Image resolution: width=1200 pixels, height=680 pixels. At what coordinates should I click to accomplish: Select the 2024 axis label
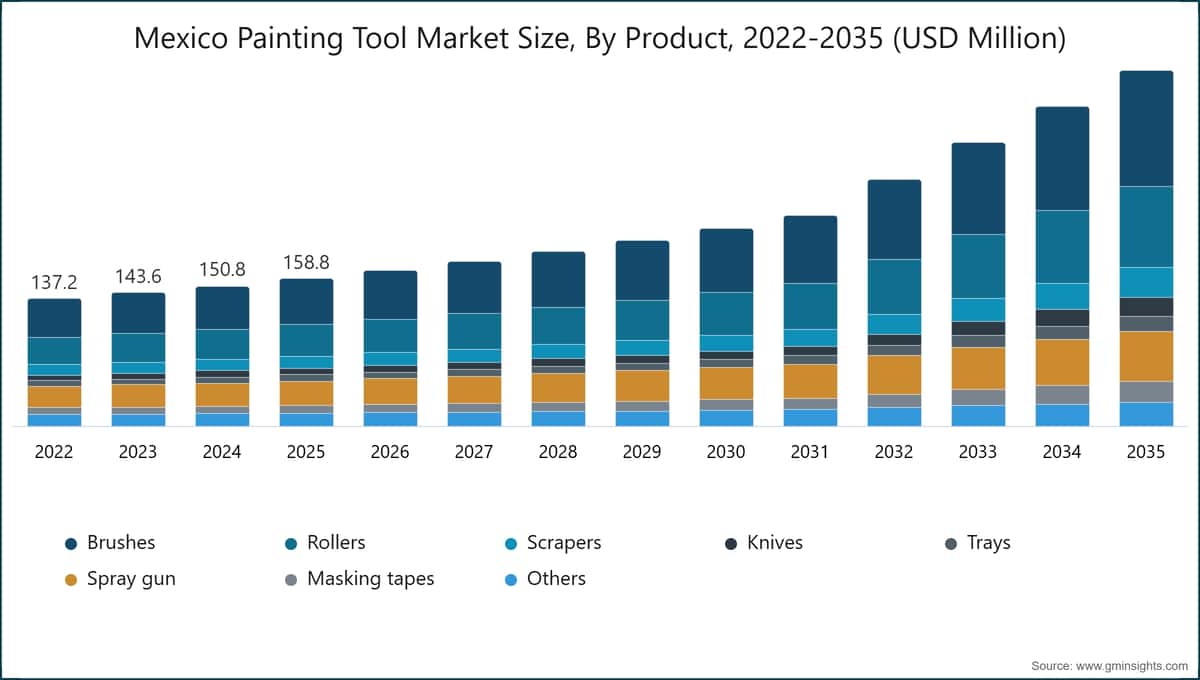(x=222, y=452)
